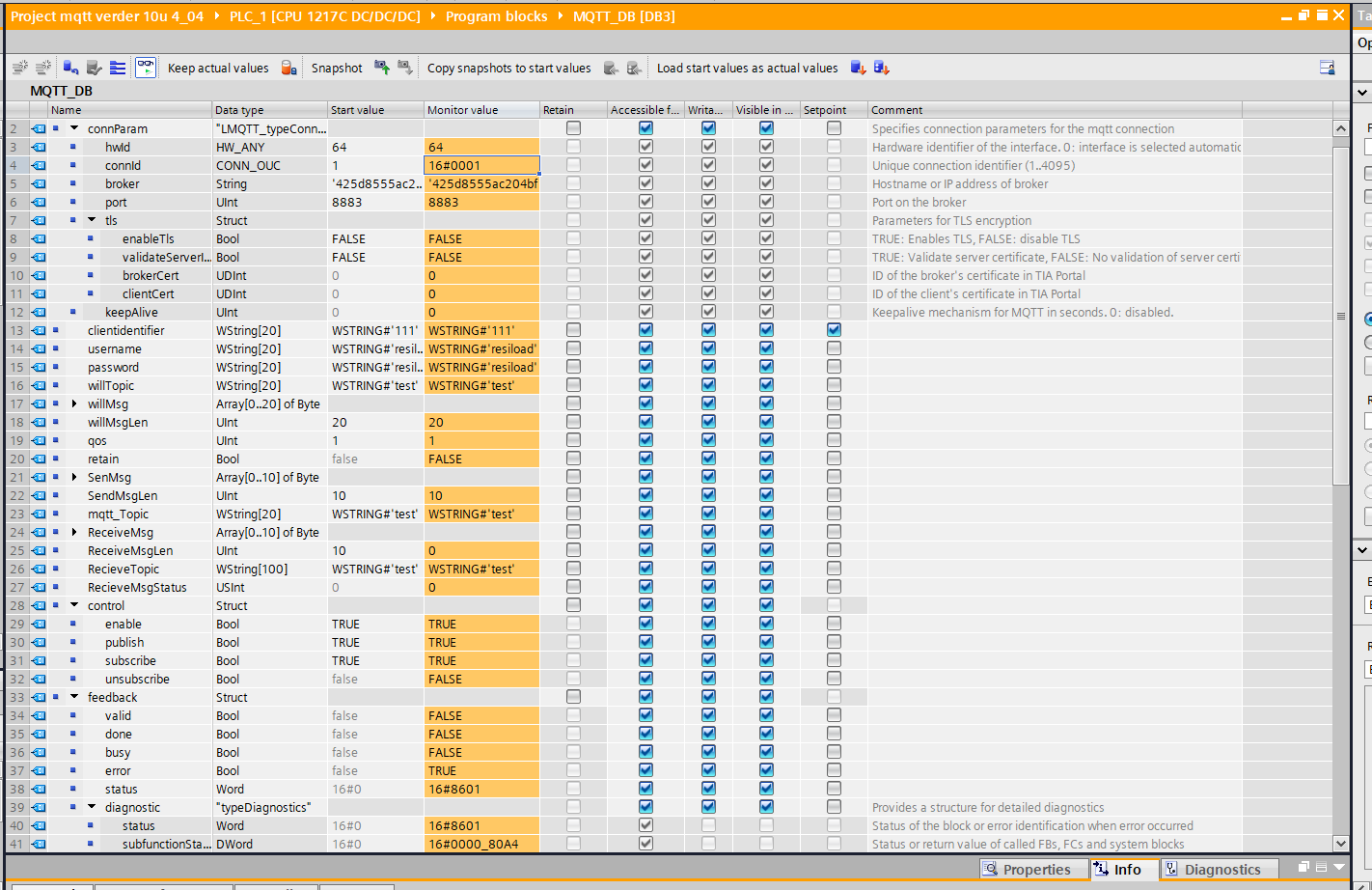This screenshot has width=1372, height=890.
Task: Uncheck Setpoint checkbox for clientIdentifier row
Action: 834,330
